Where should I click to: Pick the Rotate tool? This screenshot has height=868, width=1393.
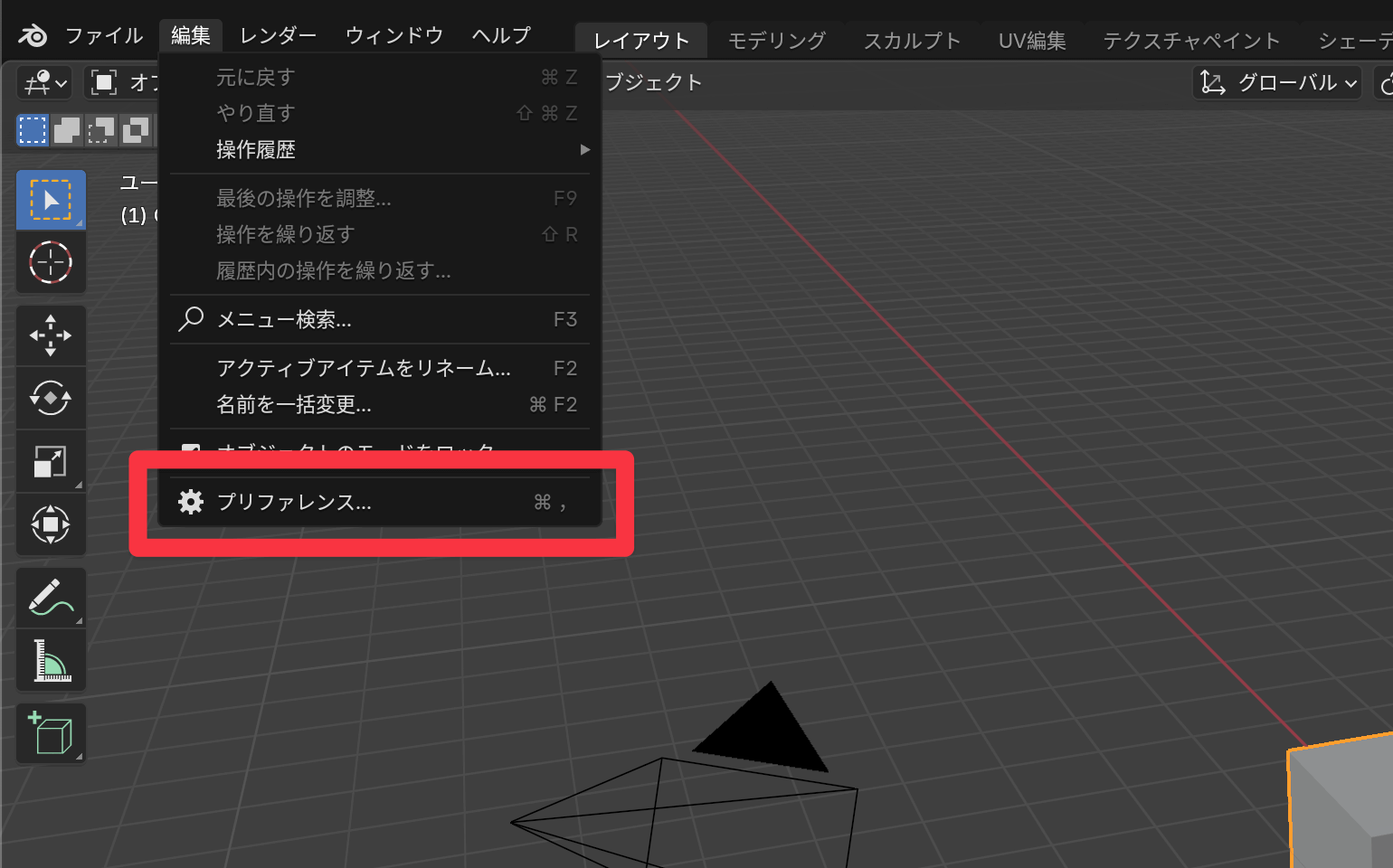[51, 398]
